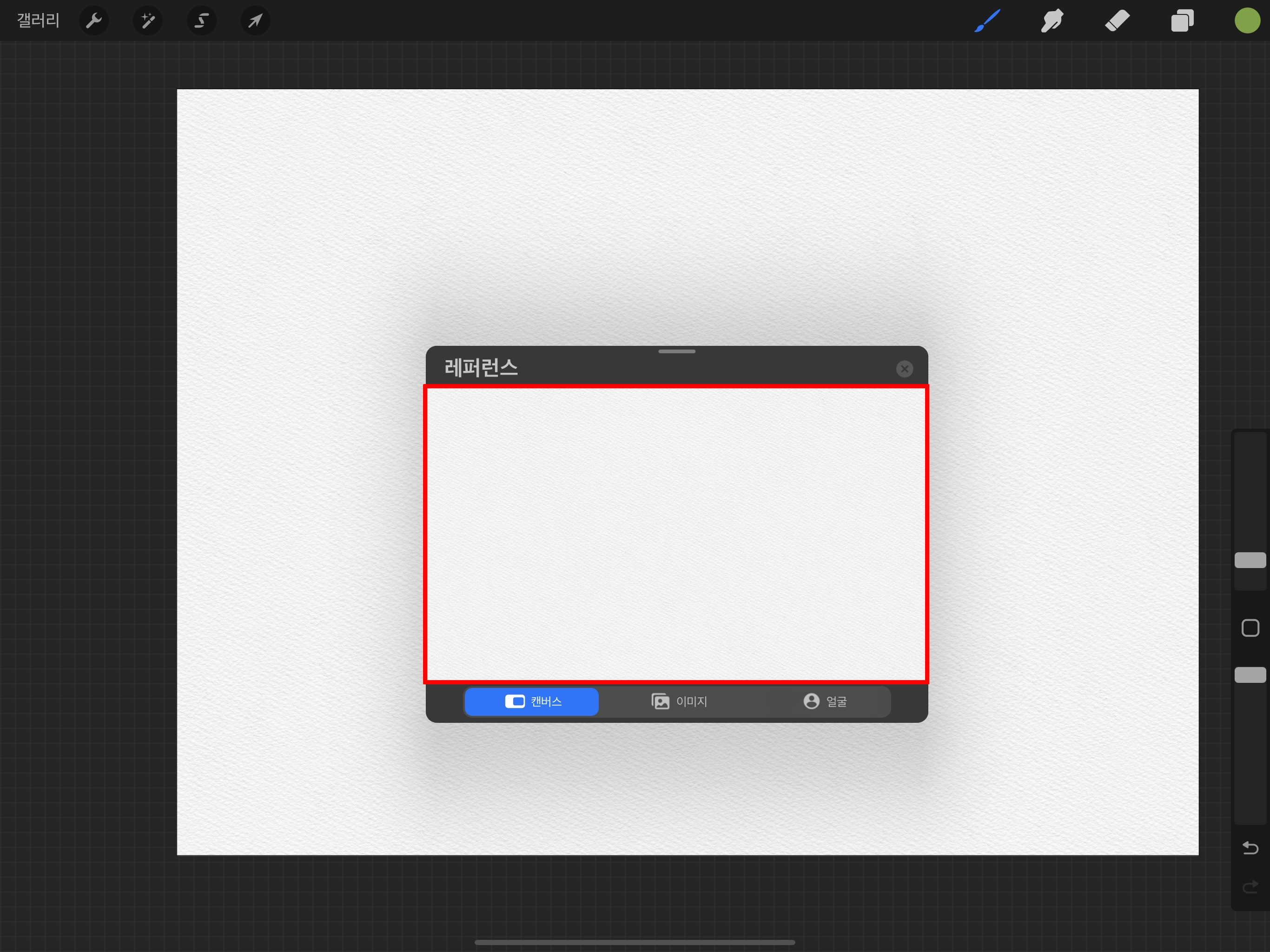
Task: Open the Actions wrench menu
Action: coord(93,20)
